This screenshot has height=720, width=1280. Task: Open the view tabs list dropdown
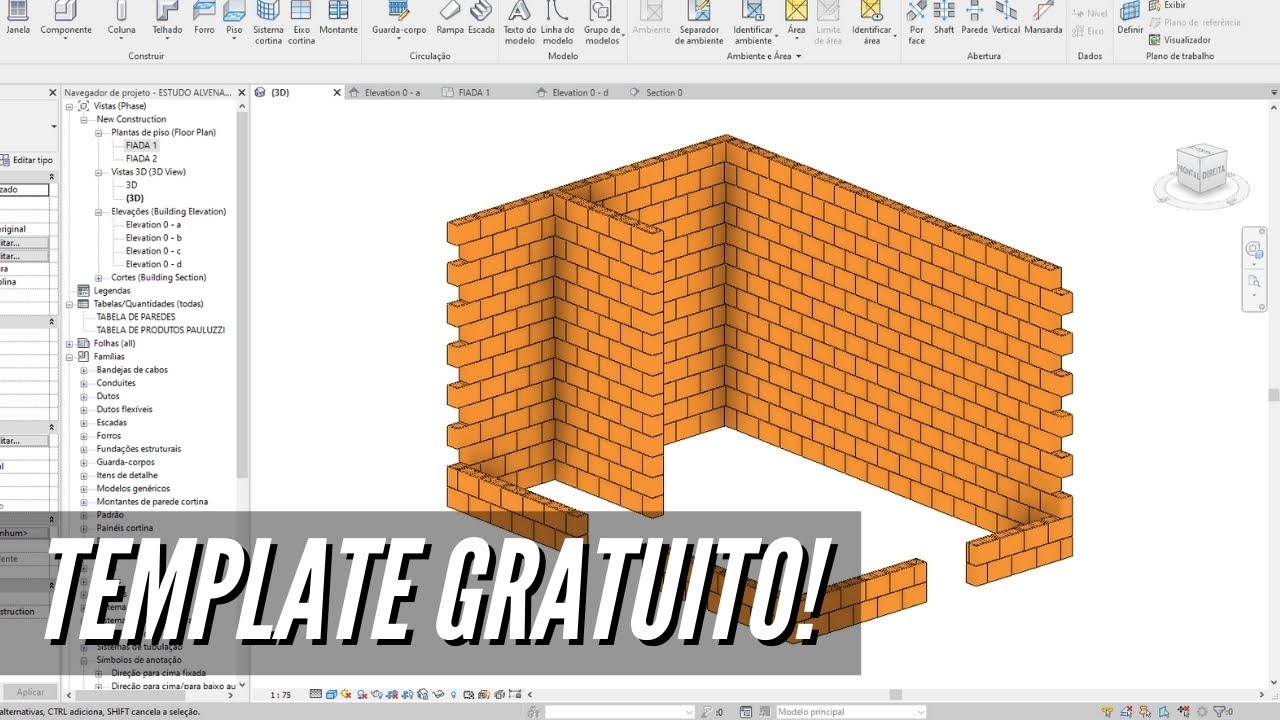(x=1273, y=93)
